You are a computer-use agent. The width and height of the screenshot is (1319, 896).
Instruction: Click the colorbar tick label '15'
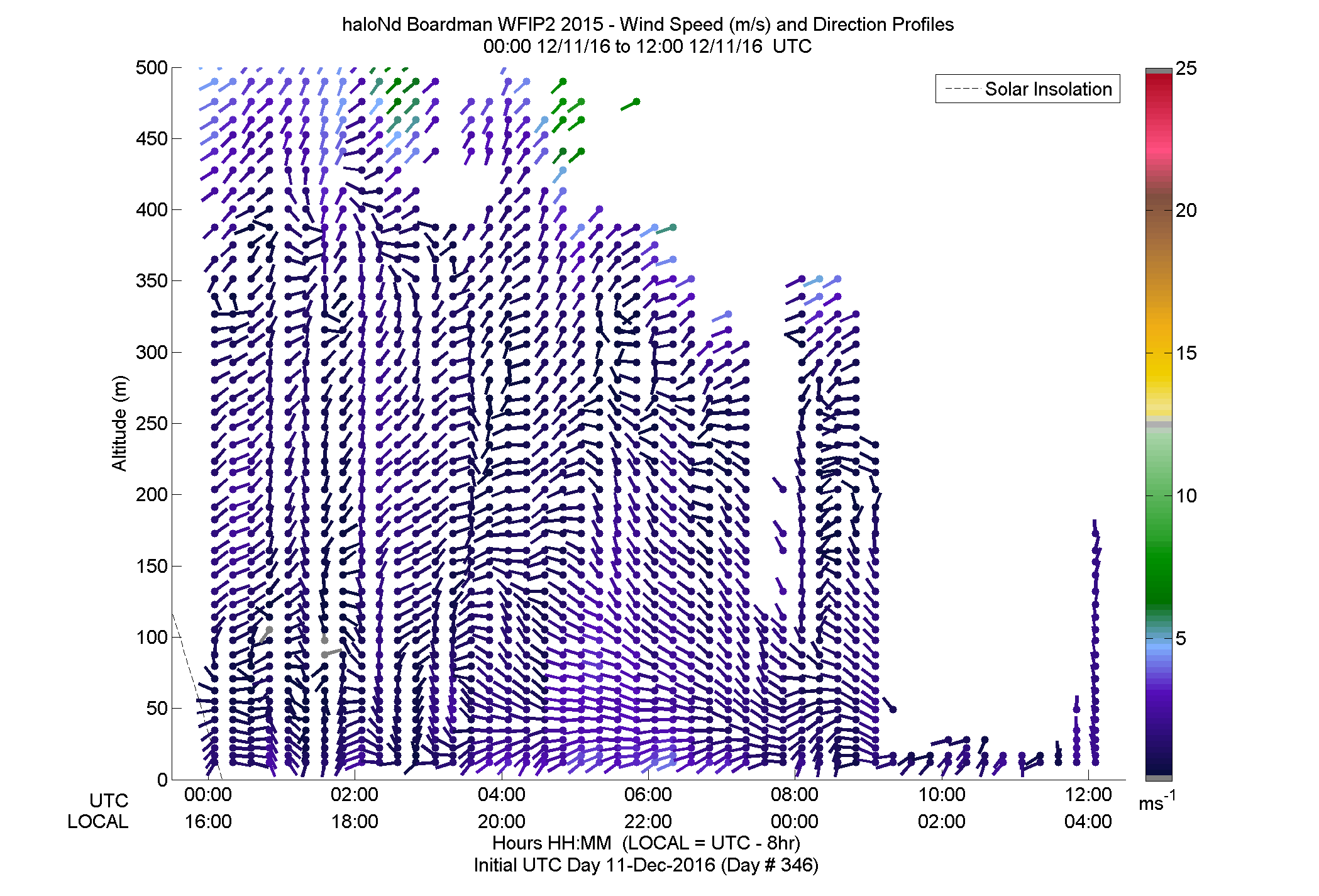pyautogui.click(x=1186, y=353)
